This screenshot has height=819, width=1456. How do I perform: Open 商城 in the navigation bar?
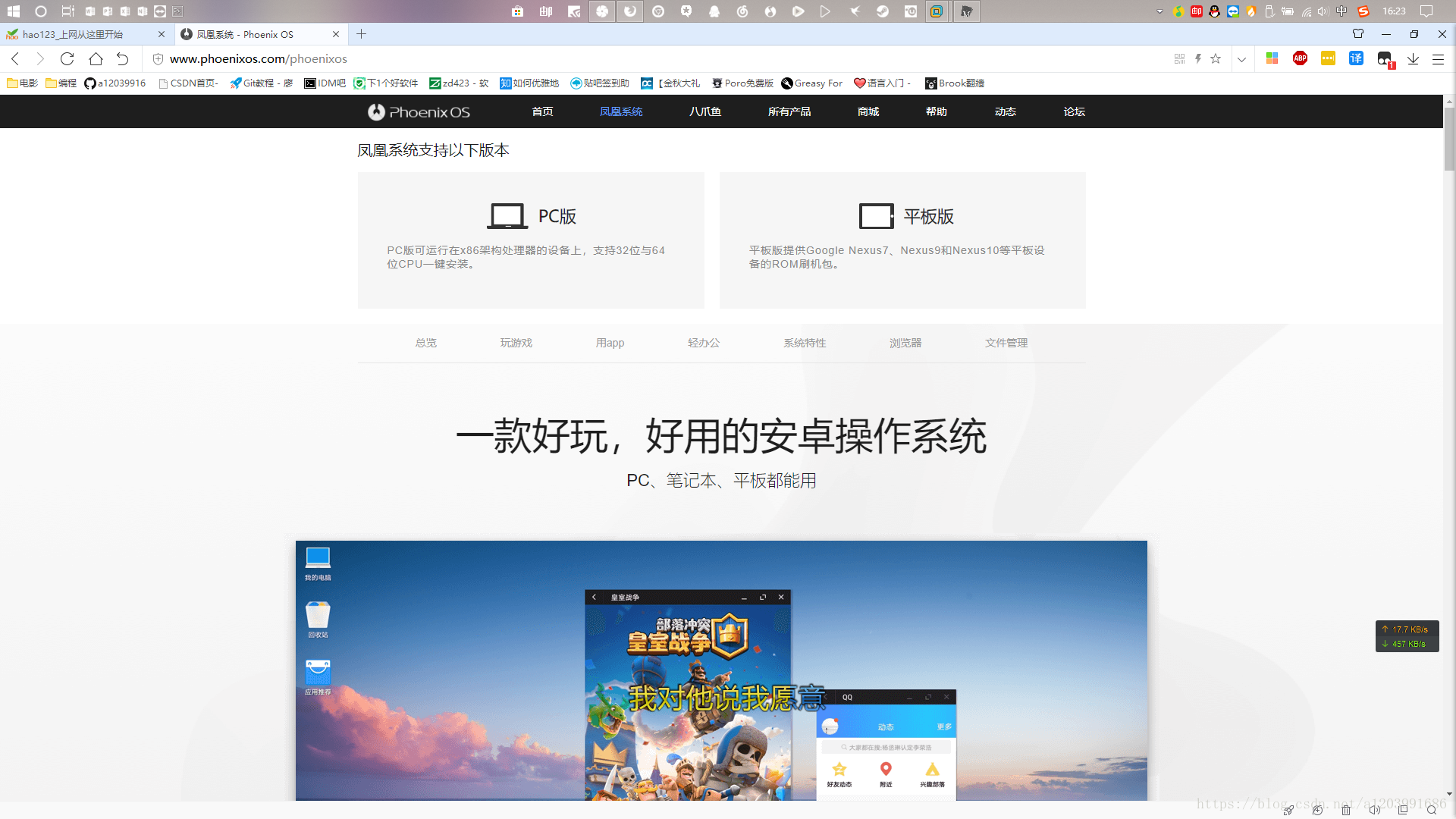click(868, 111)
